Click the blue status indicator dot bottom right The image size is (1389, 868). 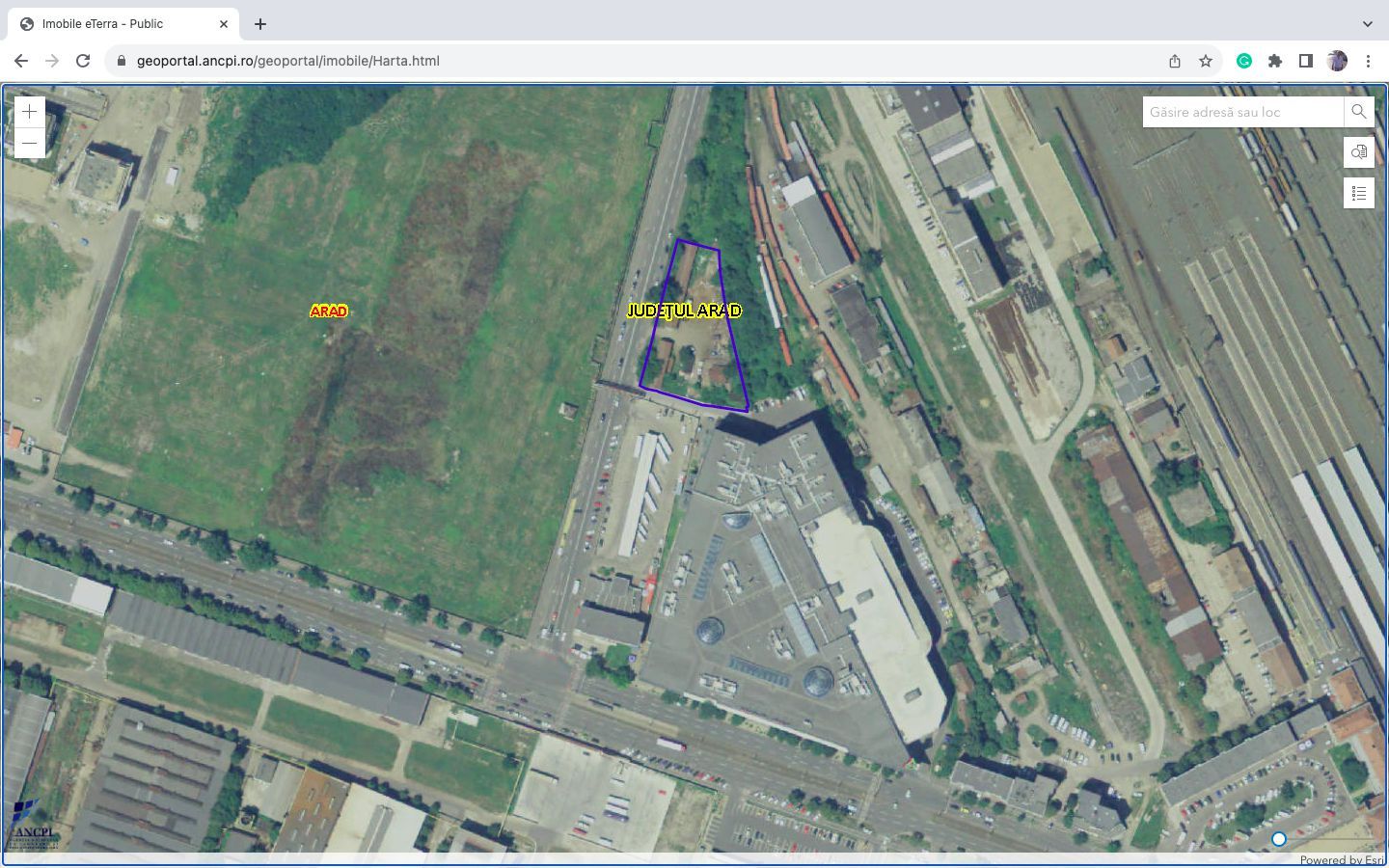pos(1279,839)
